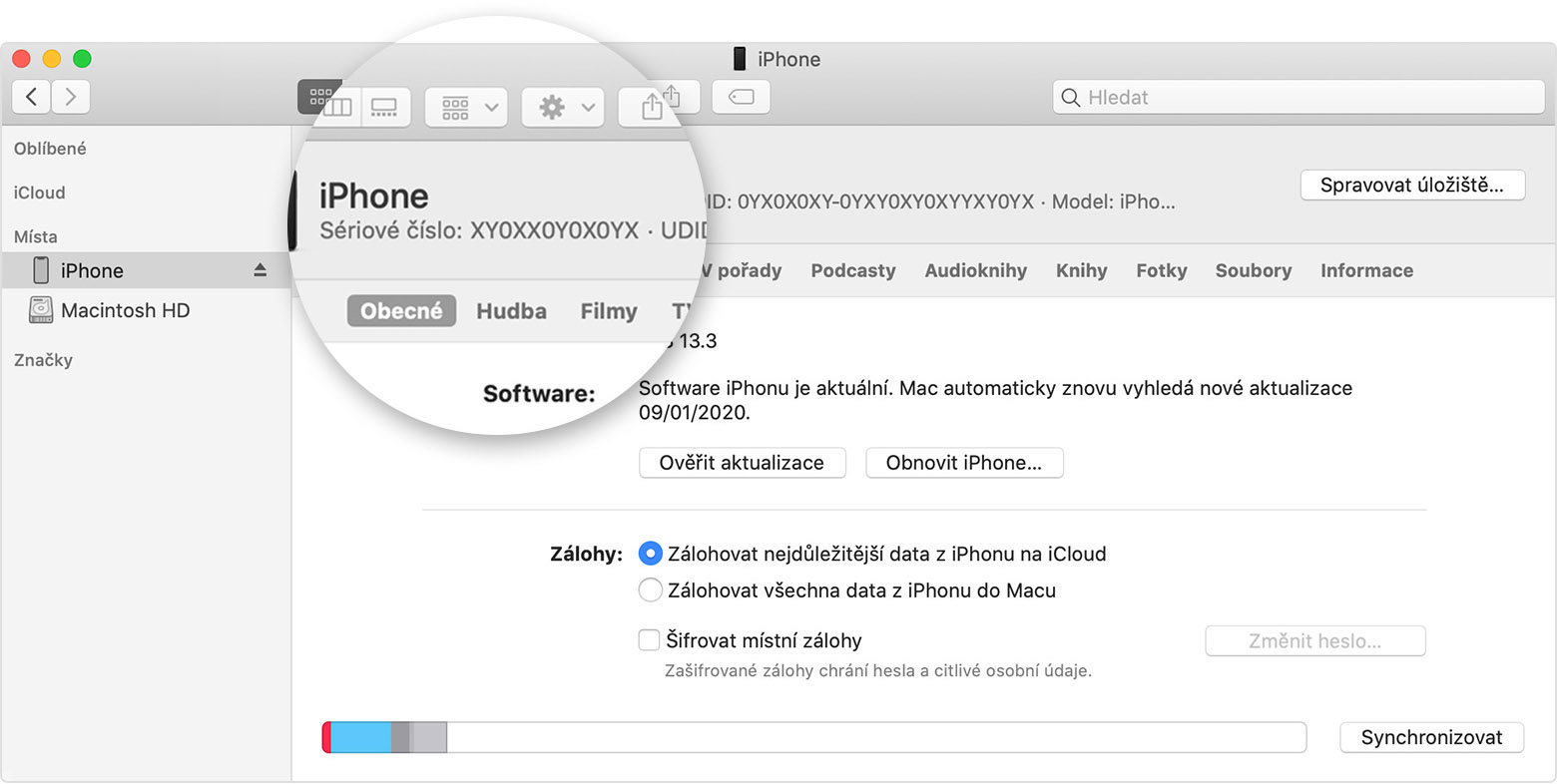The image size is (1557, 784).
Task: Choose backup all data to Mac
Action: pos(650,590)
